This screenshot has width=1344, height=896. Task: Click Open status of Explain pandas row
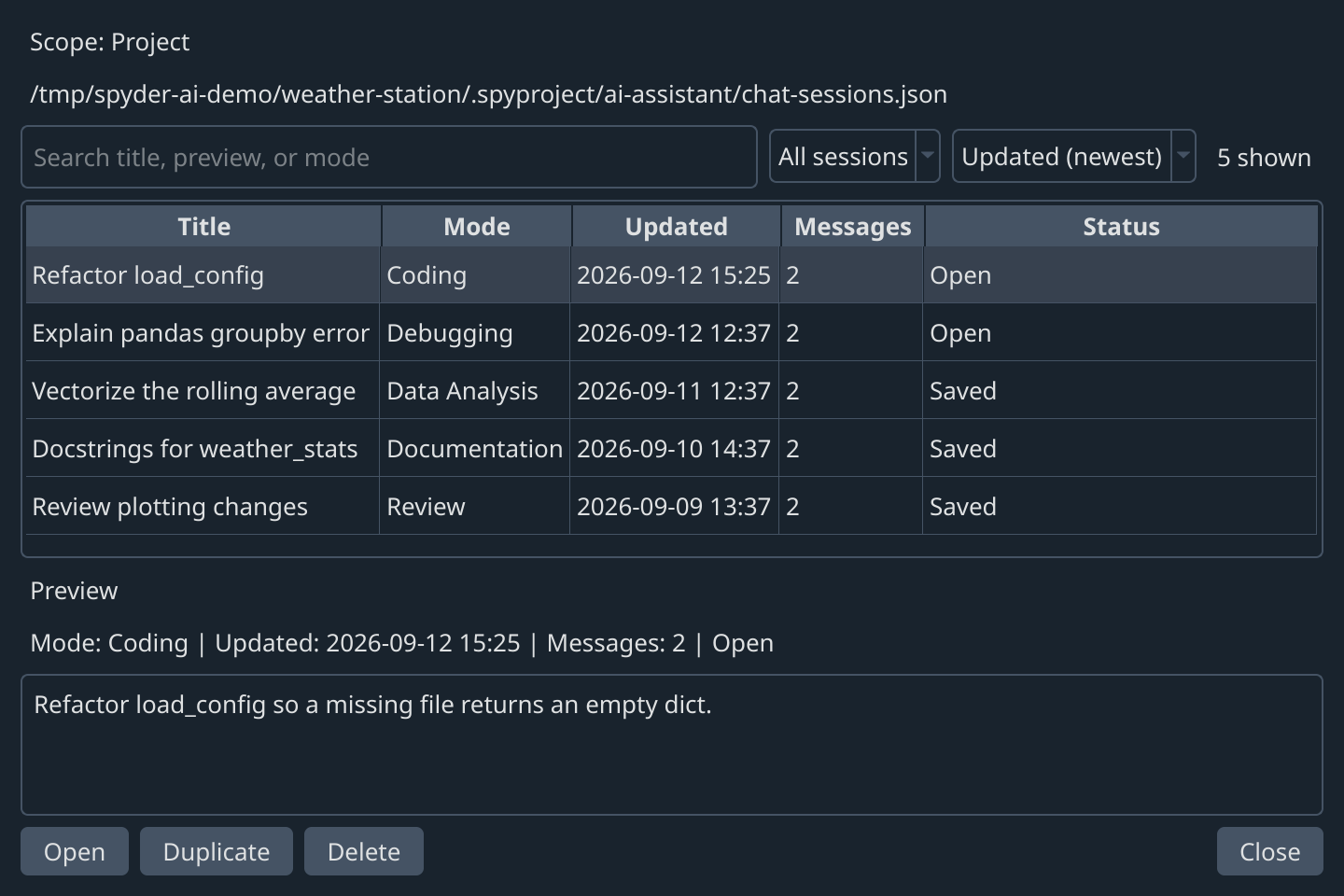(1120, 333)
